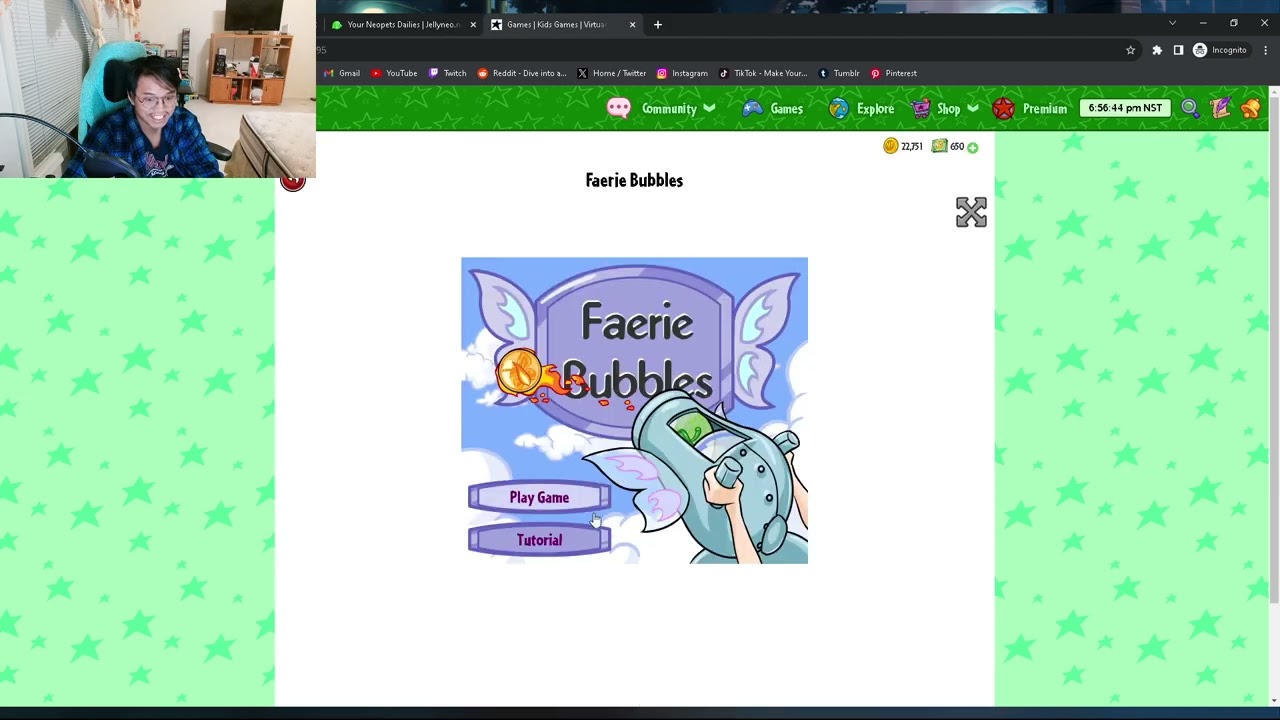Click the Games controller icon
Screen dimensions: 1280x720
click(x=752, y=109)
